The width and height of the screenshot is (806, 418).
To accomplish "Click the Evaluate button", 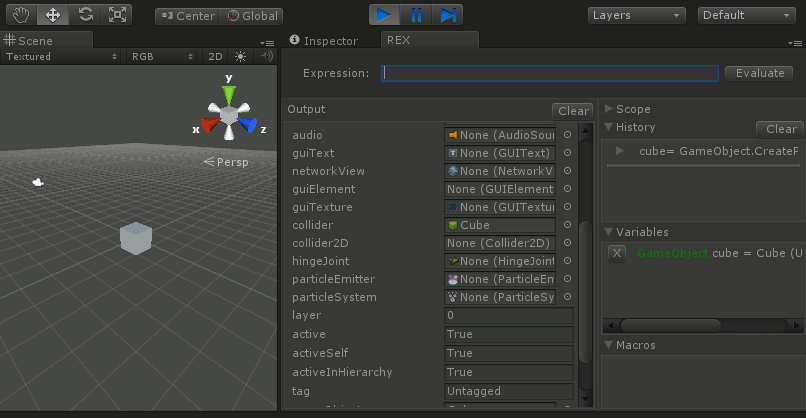I will point(759,74).
